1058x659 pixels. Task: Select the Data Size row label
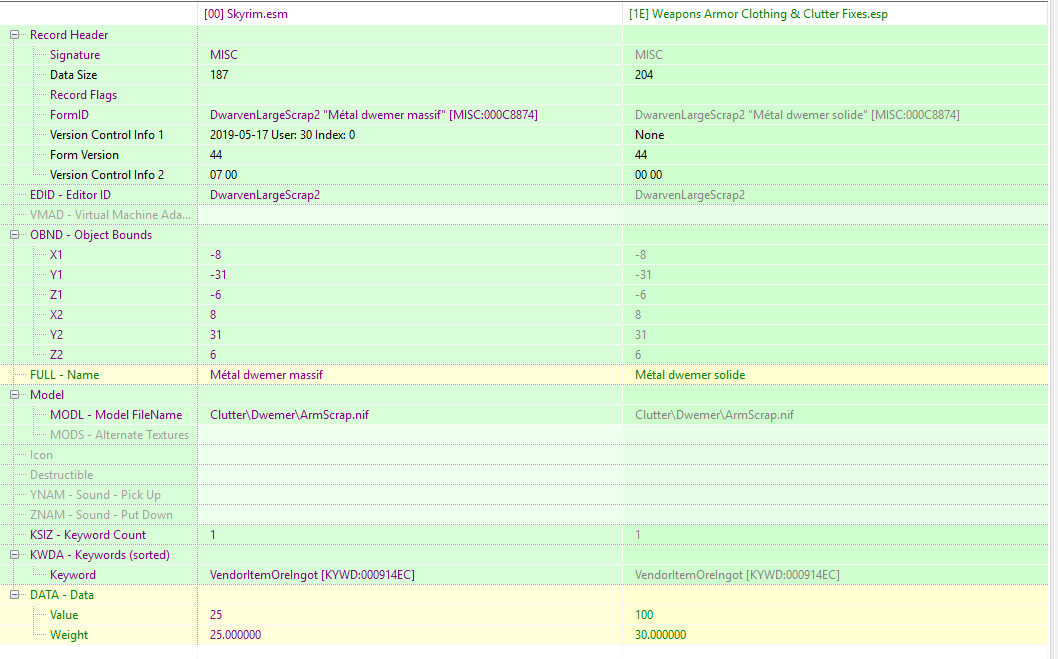coord(74,75)
